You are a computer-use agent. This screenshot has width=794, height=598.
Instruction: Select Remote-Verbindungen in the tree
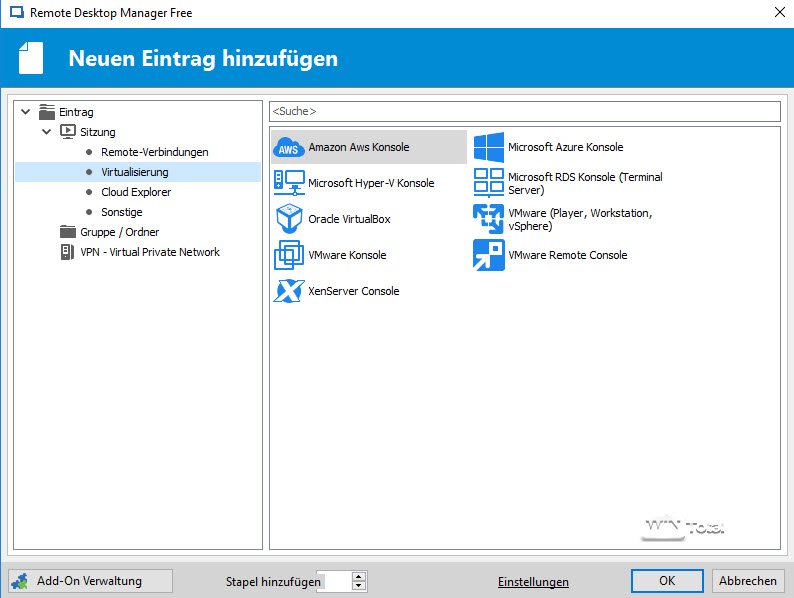pyautogui.click(x=154, y=152)
